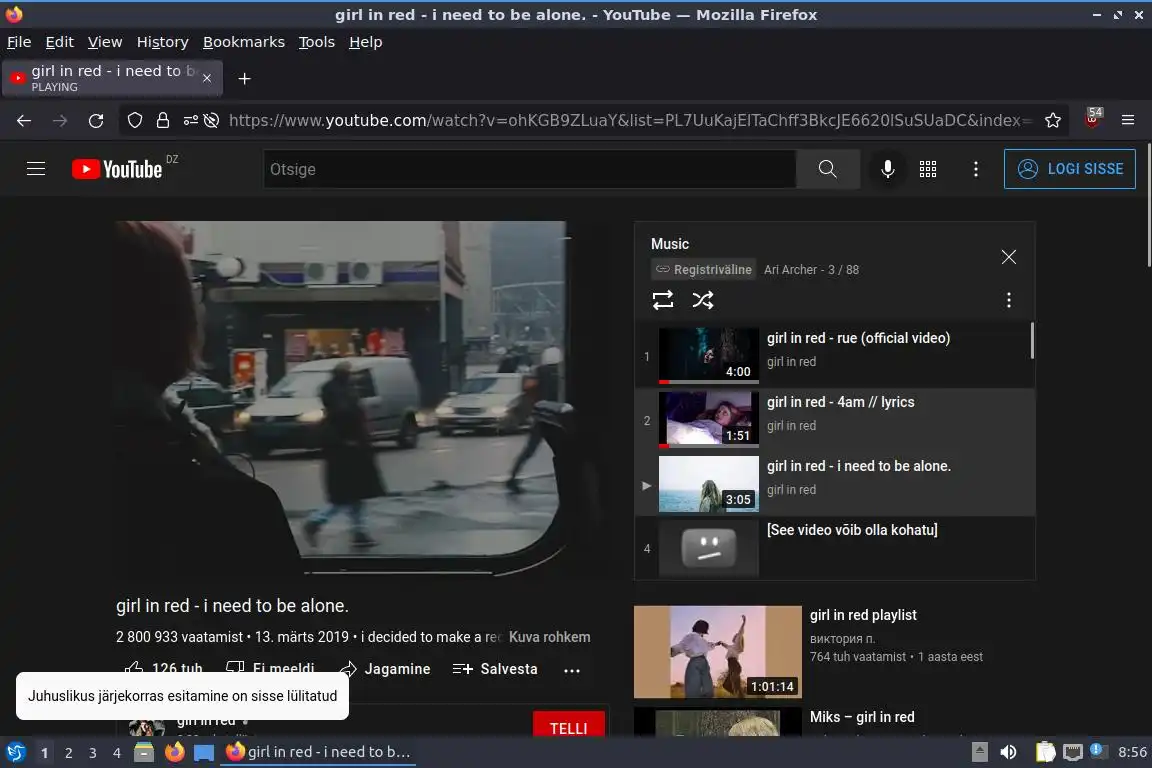
Task: Open the Help menu
Action: click(x=365, y=42)
